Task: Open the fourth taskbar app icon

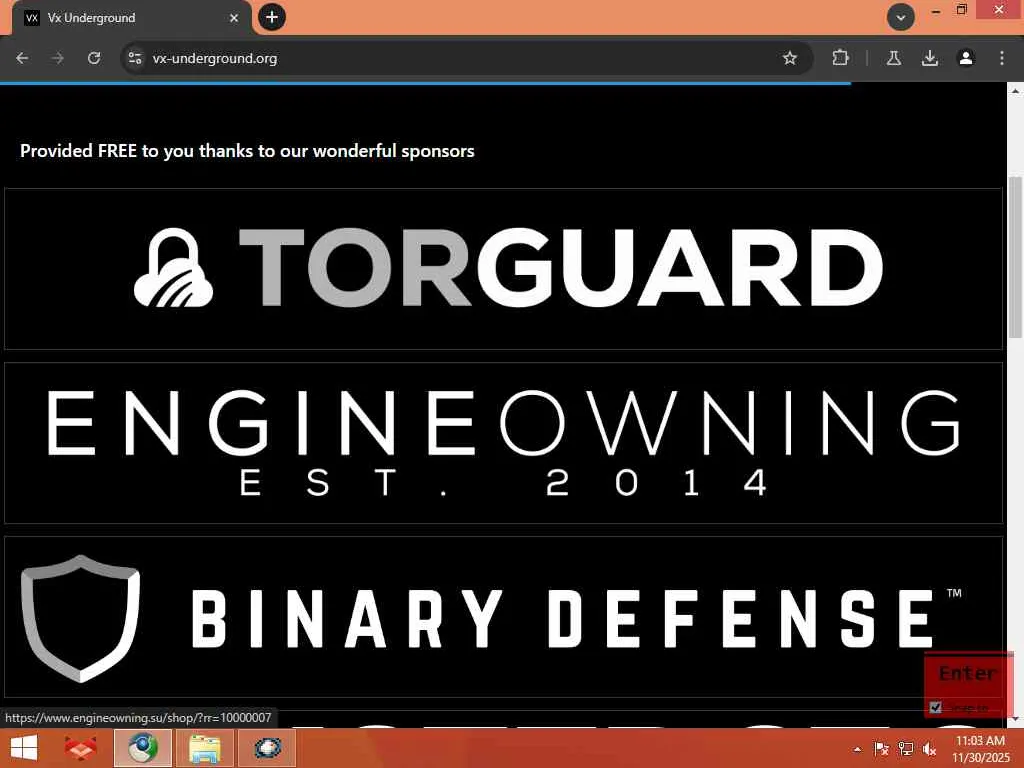Action: click(267, 748)
